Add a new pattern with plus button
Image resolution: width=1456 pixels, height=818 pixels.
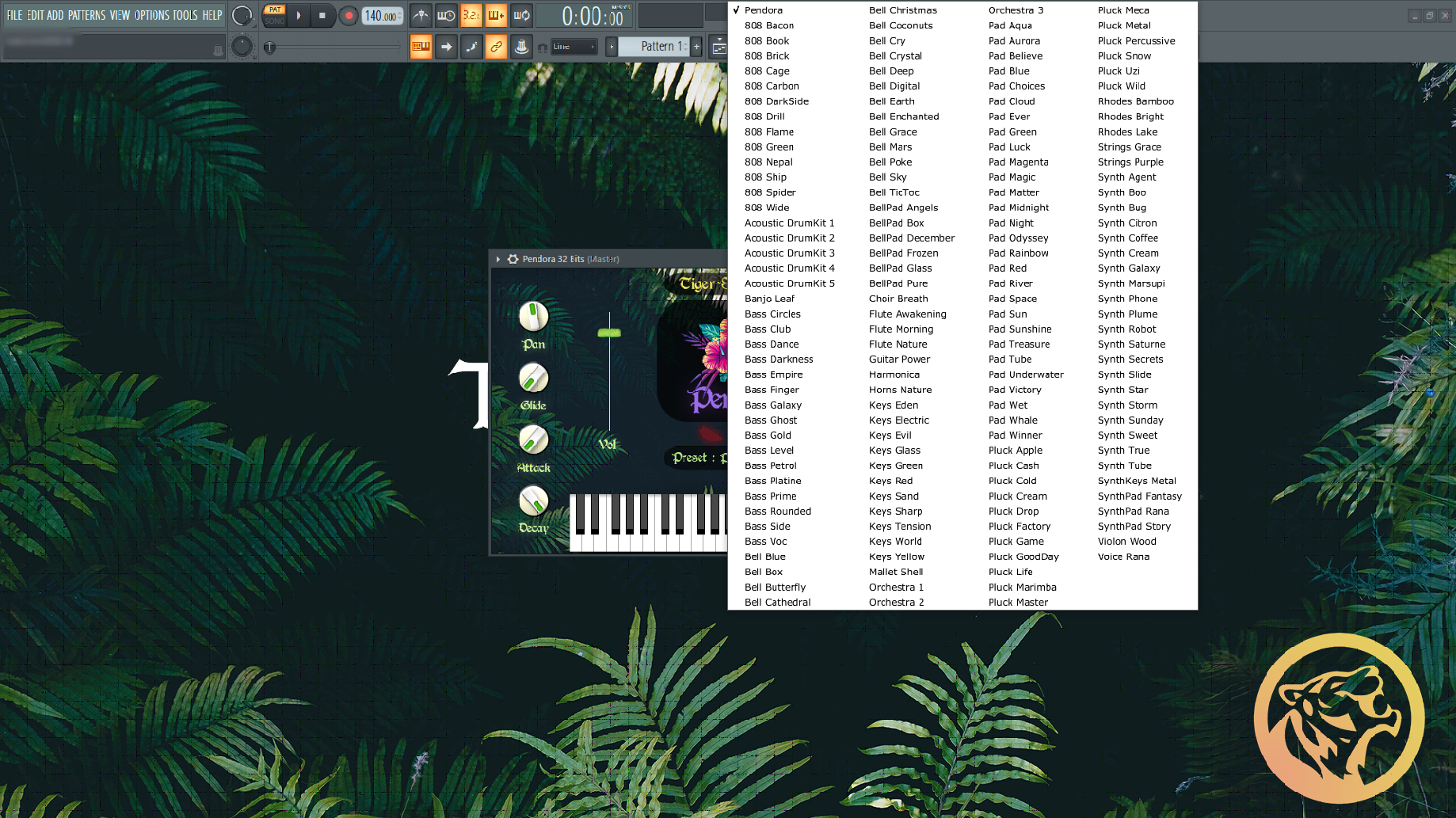tap(696, 47)
